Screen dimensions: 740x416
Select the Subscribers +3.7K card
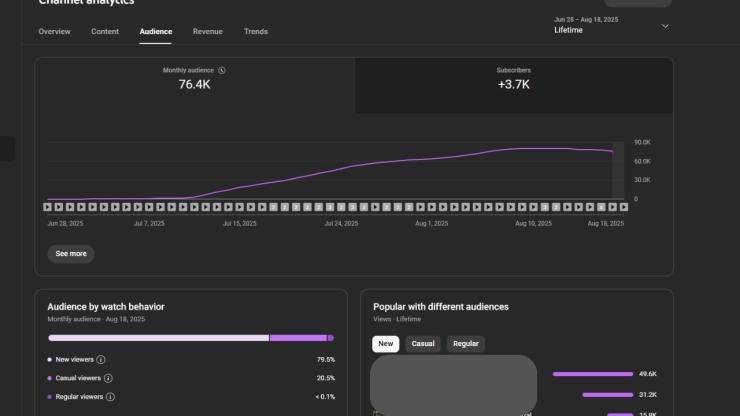coord(513,85)
